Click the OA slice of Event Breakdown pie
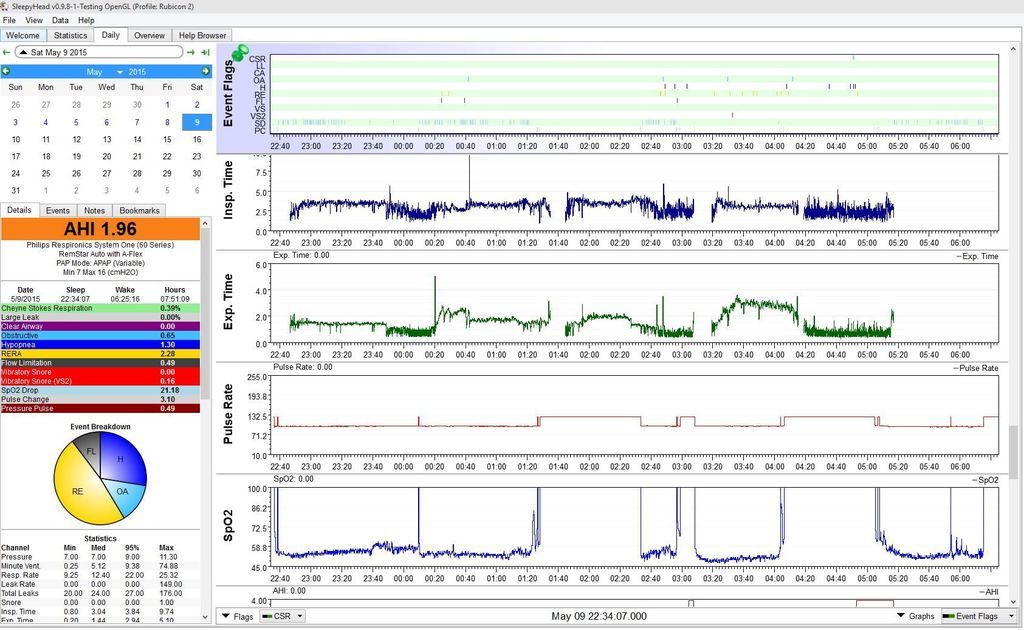 [123, 492]
